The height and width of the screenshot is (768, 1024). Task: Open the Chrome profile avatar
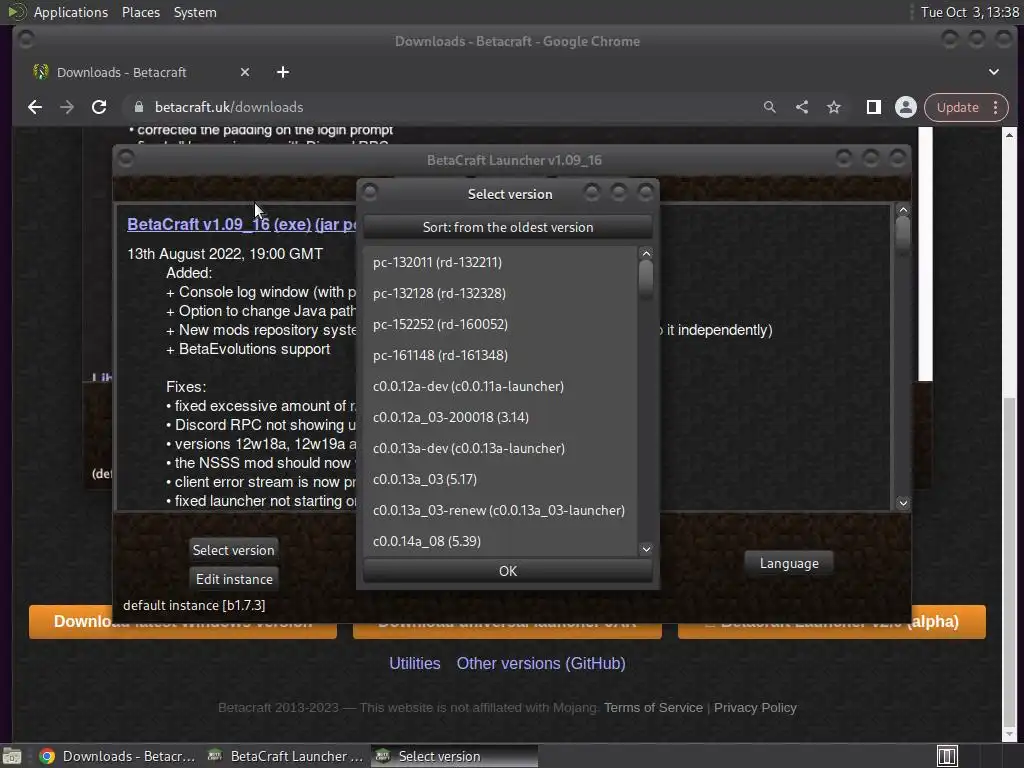tap(906, 107)
